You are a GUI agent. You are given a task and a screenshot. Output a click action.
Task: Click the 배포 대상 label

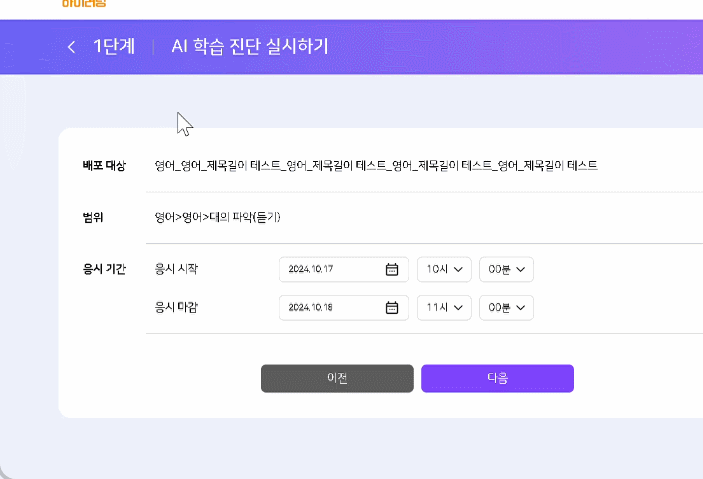coord(104,165)
